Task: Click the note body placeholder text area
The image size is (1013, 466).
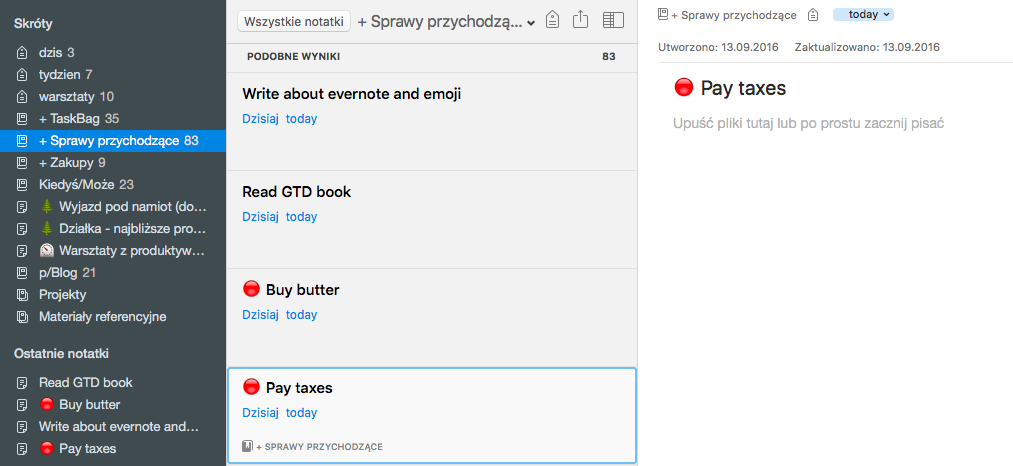Action: click(x=809, y=123)
